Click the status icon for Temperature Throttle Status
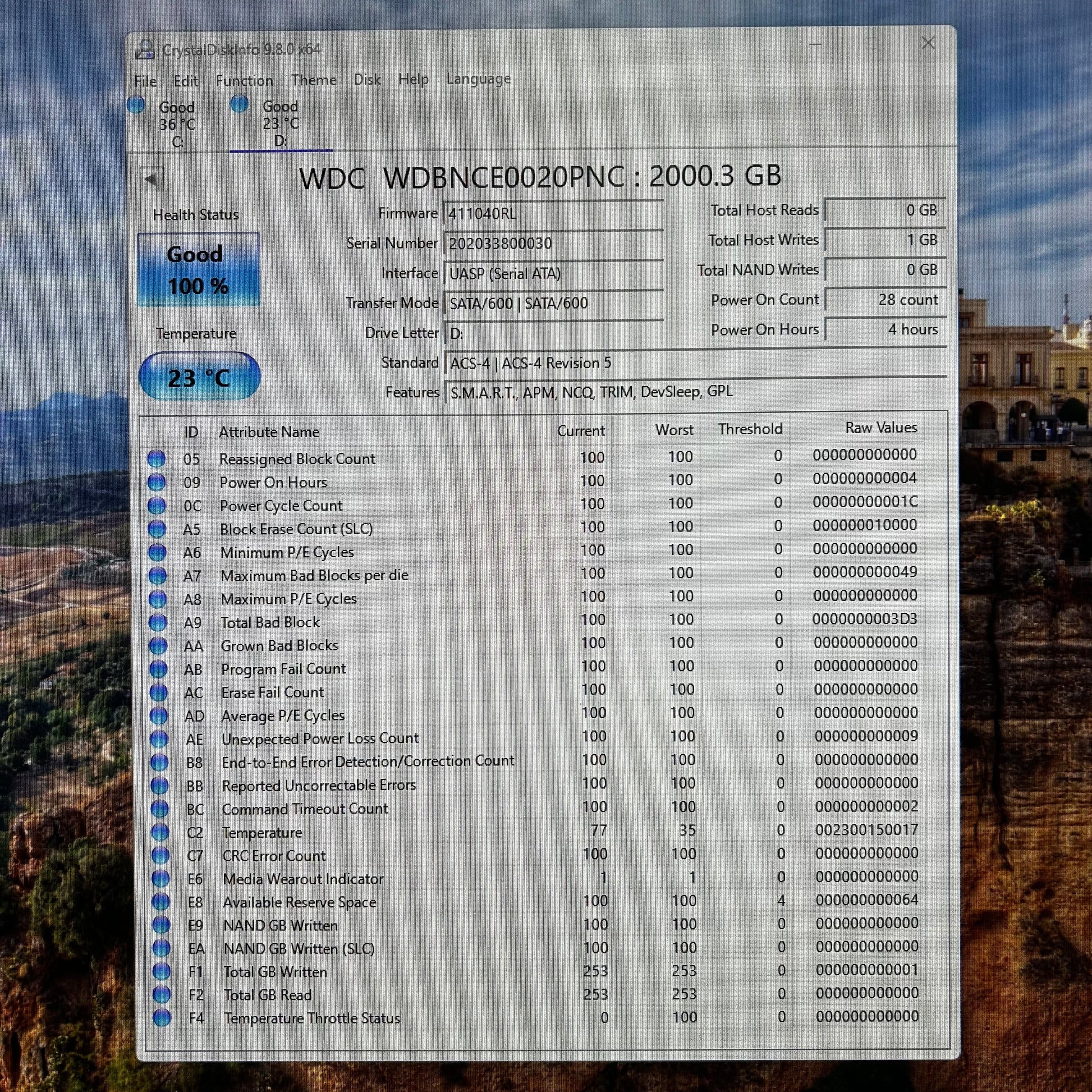Viewport: 1092px width, 1092px height. pyautogui.click(x=162, y=1018)
